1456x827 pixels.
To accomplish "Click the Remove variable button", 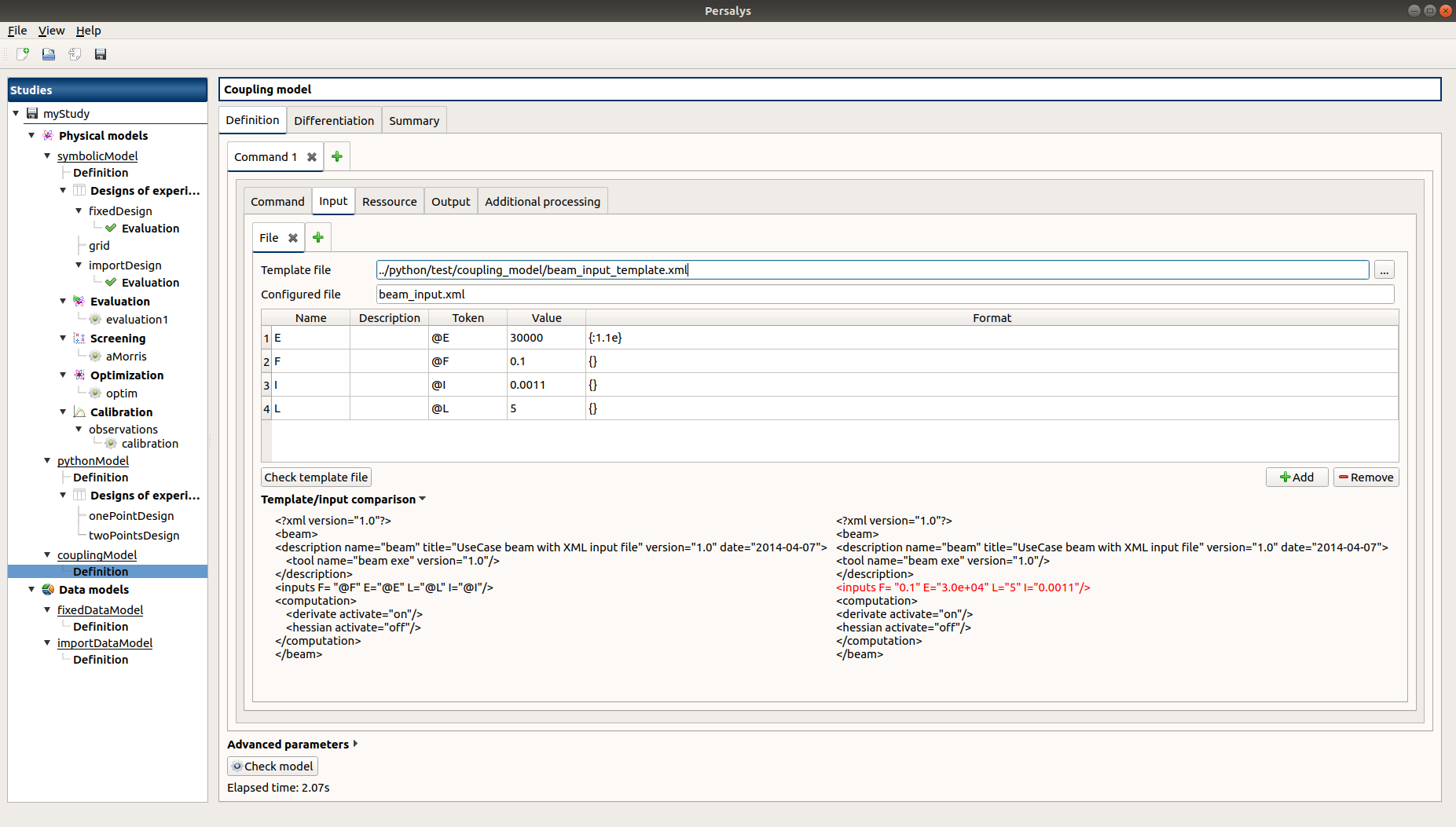I will coord(1366,478).
